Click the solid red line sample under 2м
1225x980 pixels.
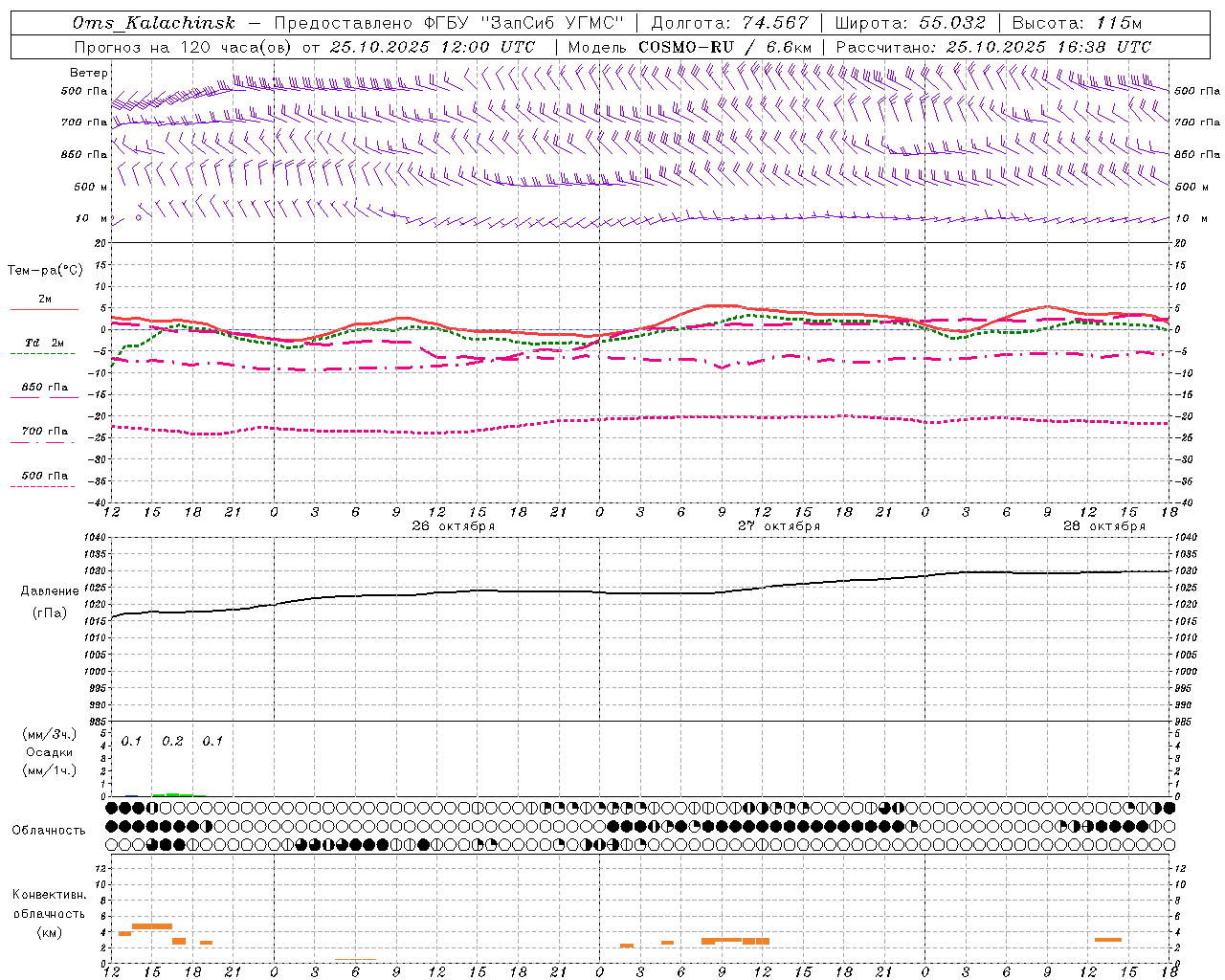pos(44,309)
